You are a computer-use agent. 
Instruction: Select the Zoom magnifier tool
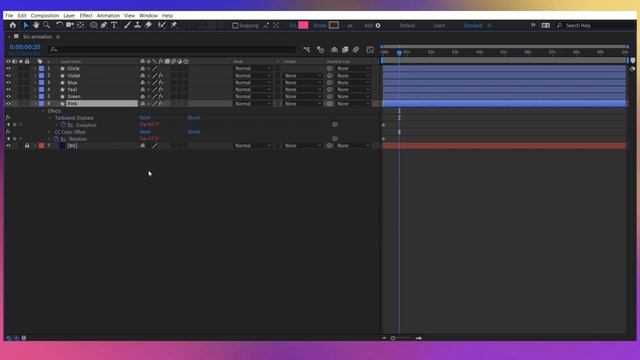click(47, 25)
